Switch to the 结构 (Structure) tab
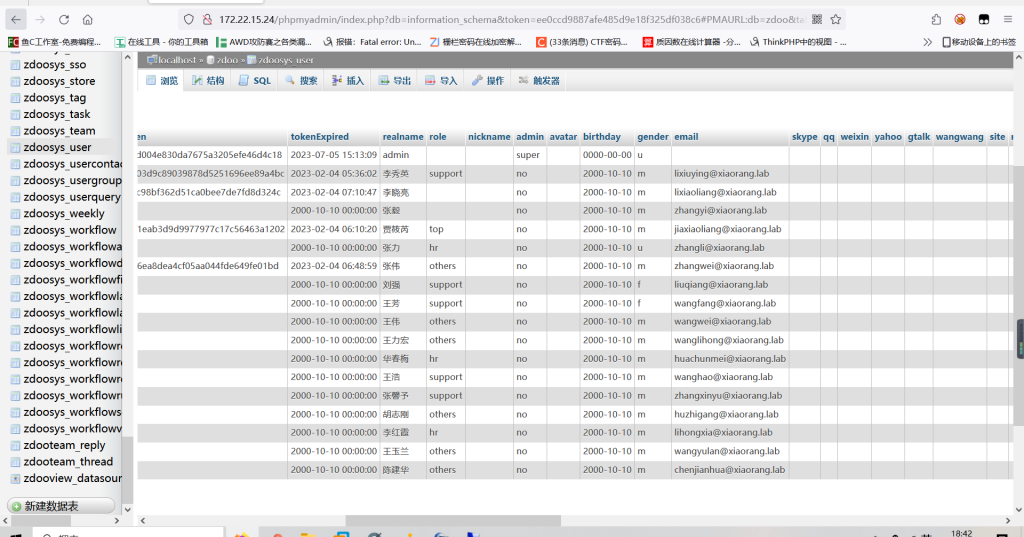Screen dimensions: 1024x537 (208, 81)
